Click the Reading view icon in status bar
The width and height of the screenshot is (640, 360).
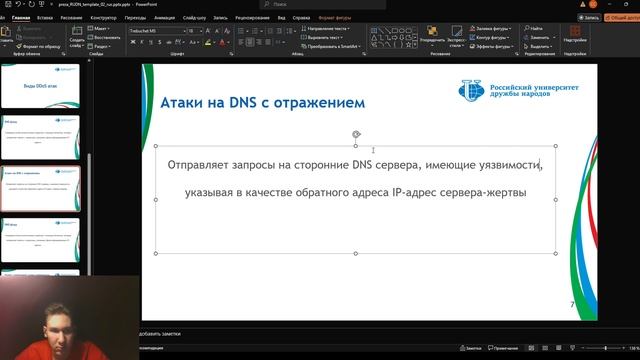pos(558,348)
